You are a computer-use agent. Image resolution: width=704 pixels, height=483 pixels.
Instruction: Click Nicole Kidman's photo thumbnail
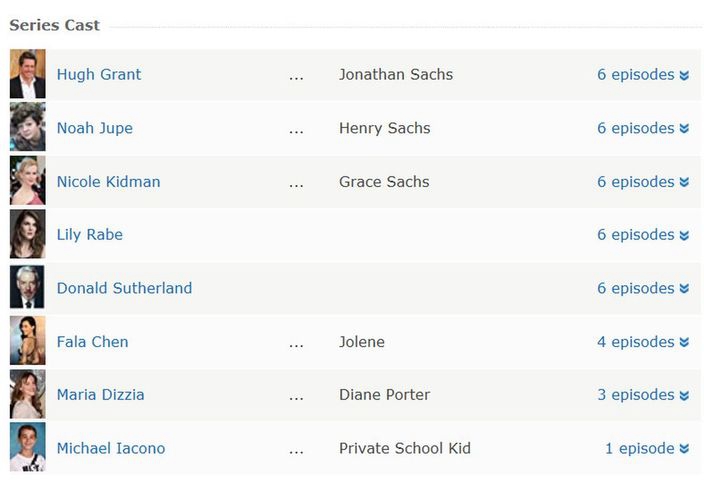click(27, 180)
